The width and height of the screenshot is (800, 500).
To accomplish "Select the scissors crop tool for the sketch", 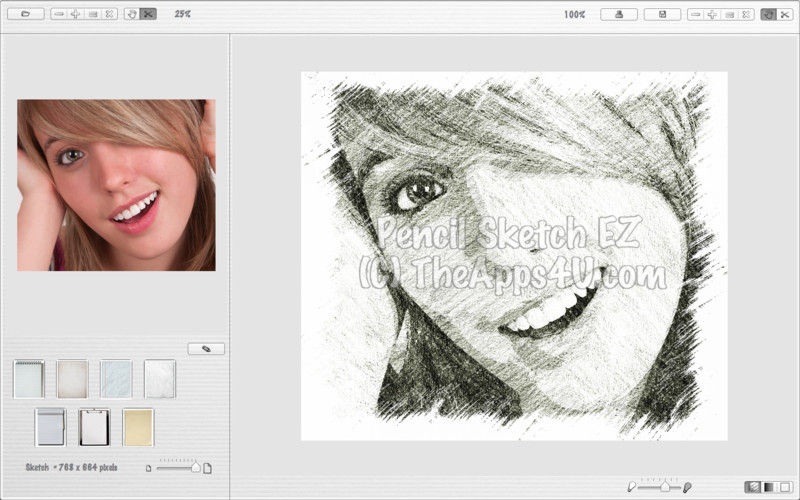I will 785,14.
